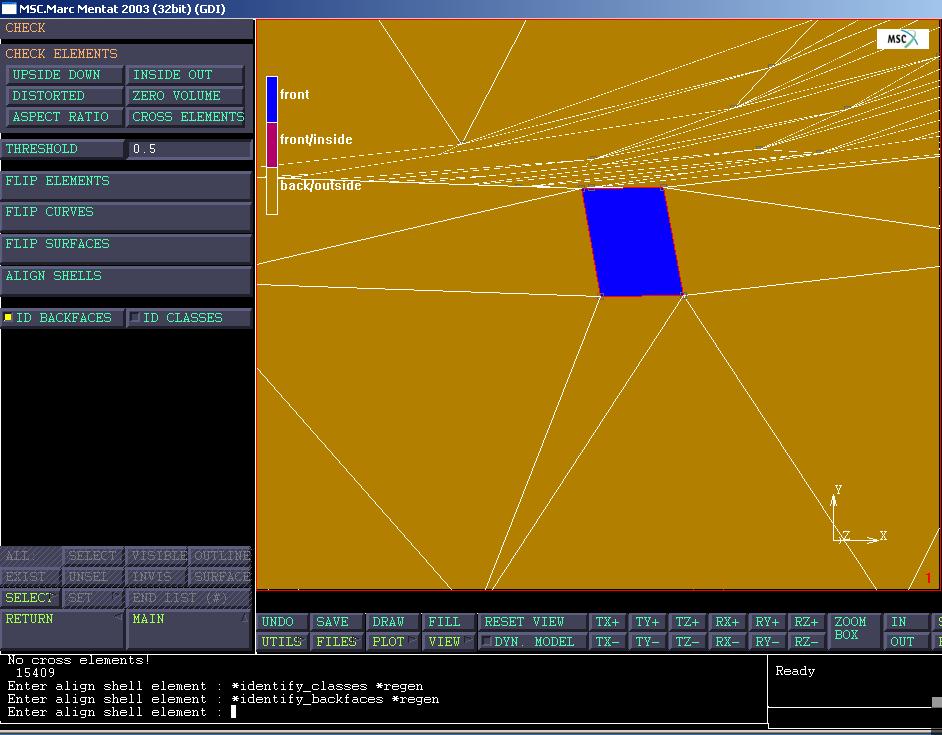This screenshot has width=942, height=735.
Task: Translate view with TY+
Action: (x=648, y=621)
